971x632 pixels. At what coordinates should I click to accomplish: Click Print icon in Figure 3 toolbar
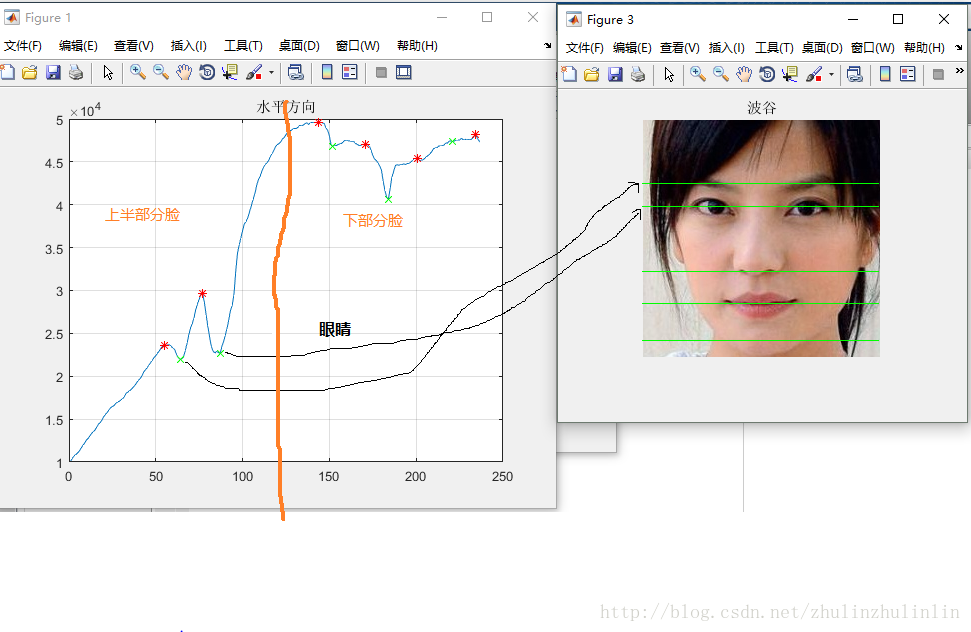click(638, 75)
